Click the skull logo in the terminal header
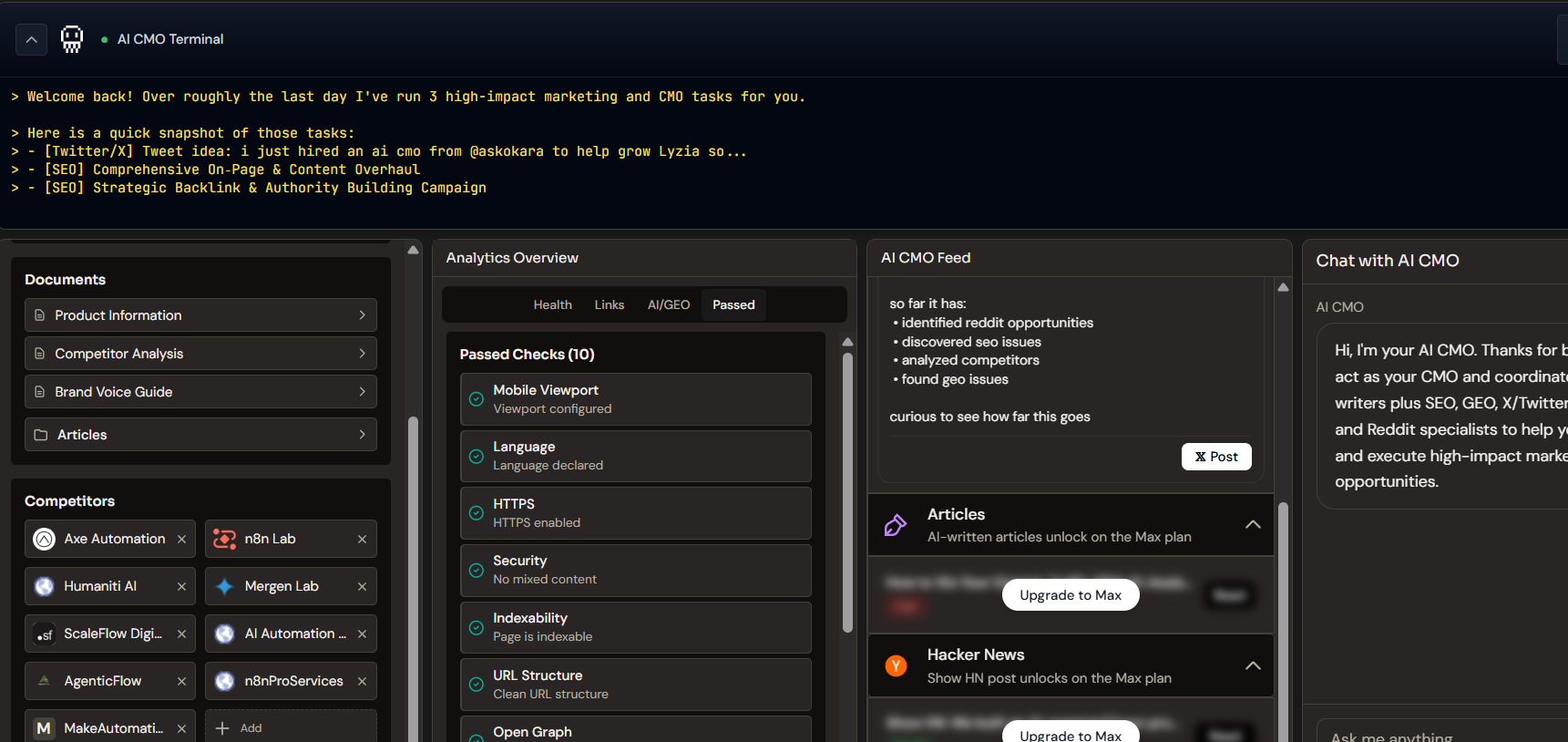 (x=71, y=39)
